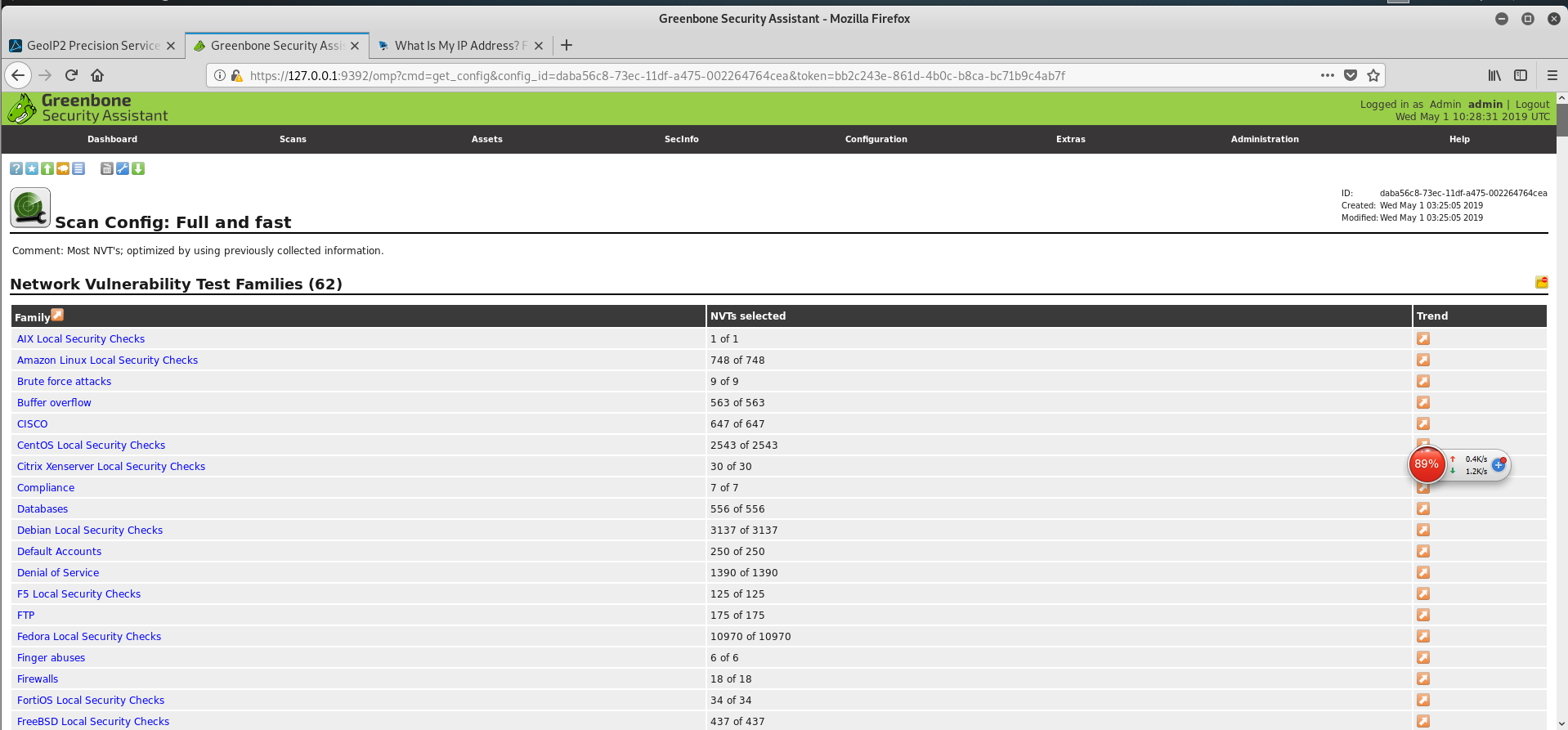Click the Firefox Home button
The image size is (1568, 730).
pyautogui.click(x=97, y=75)
